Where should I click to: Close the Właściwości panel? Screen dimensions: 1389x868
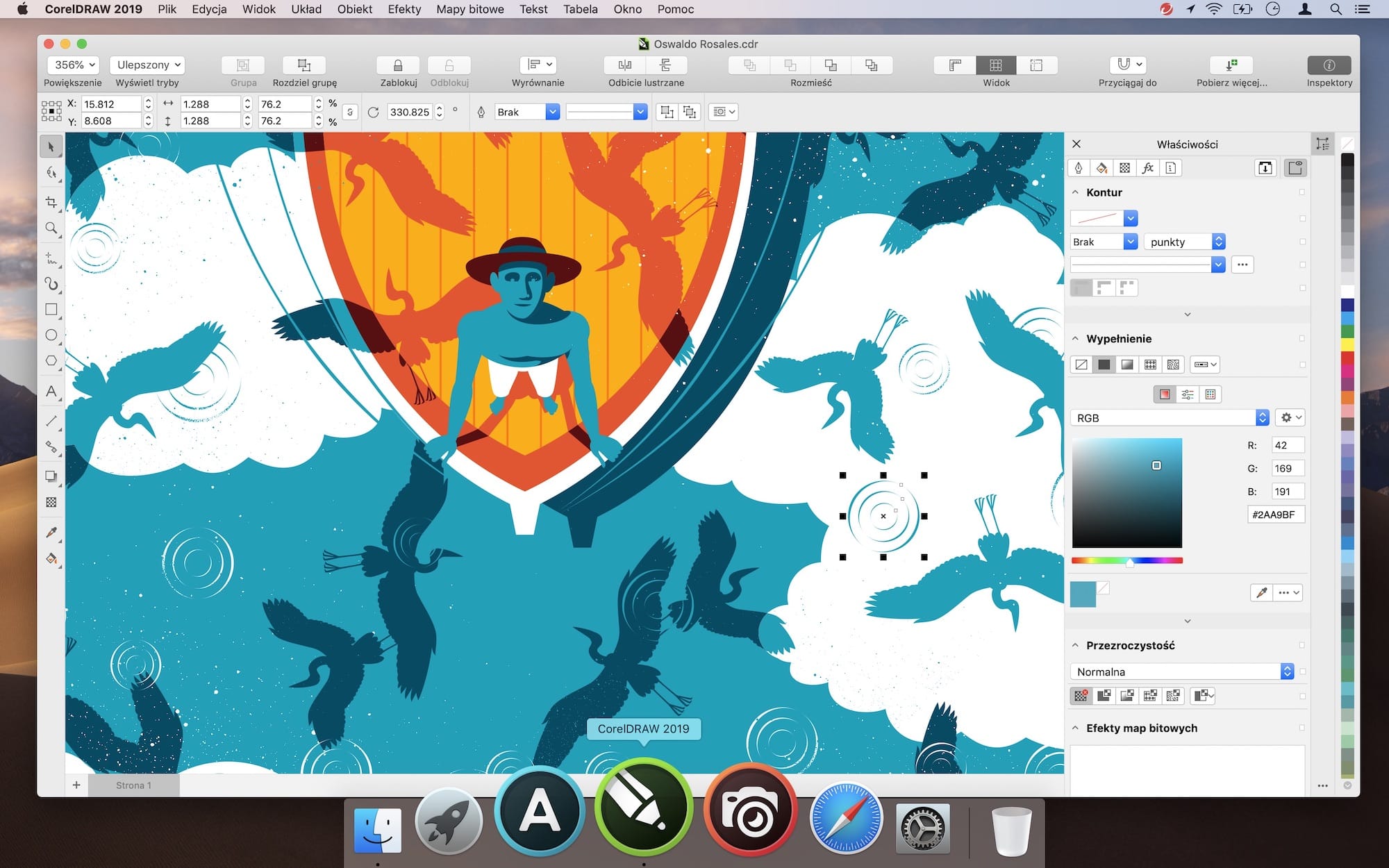coord(1076,144)
